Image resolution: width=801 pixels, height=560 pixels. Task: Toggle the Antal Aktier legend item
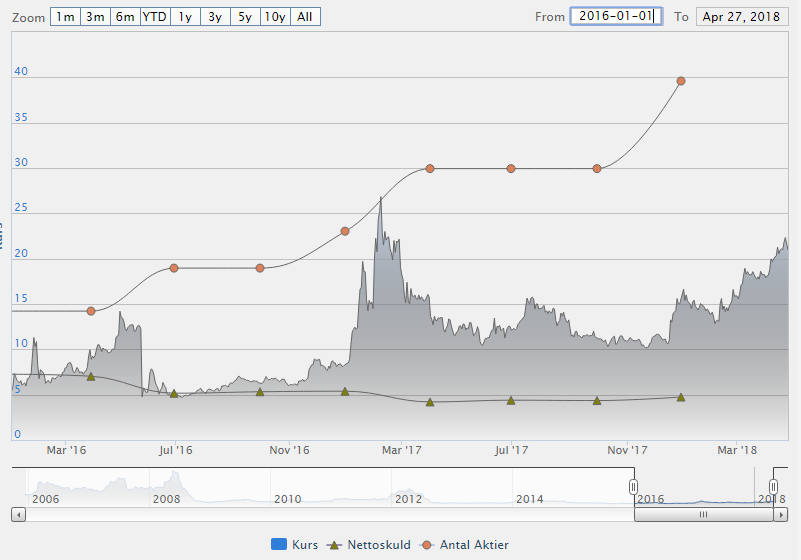[464, 545]
